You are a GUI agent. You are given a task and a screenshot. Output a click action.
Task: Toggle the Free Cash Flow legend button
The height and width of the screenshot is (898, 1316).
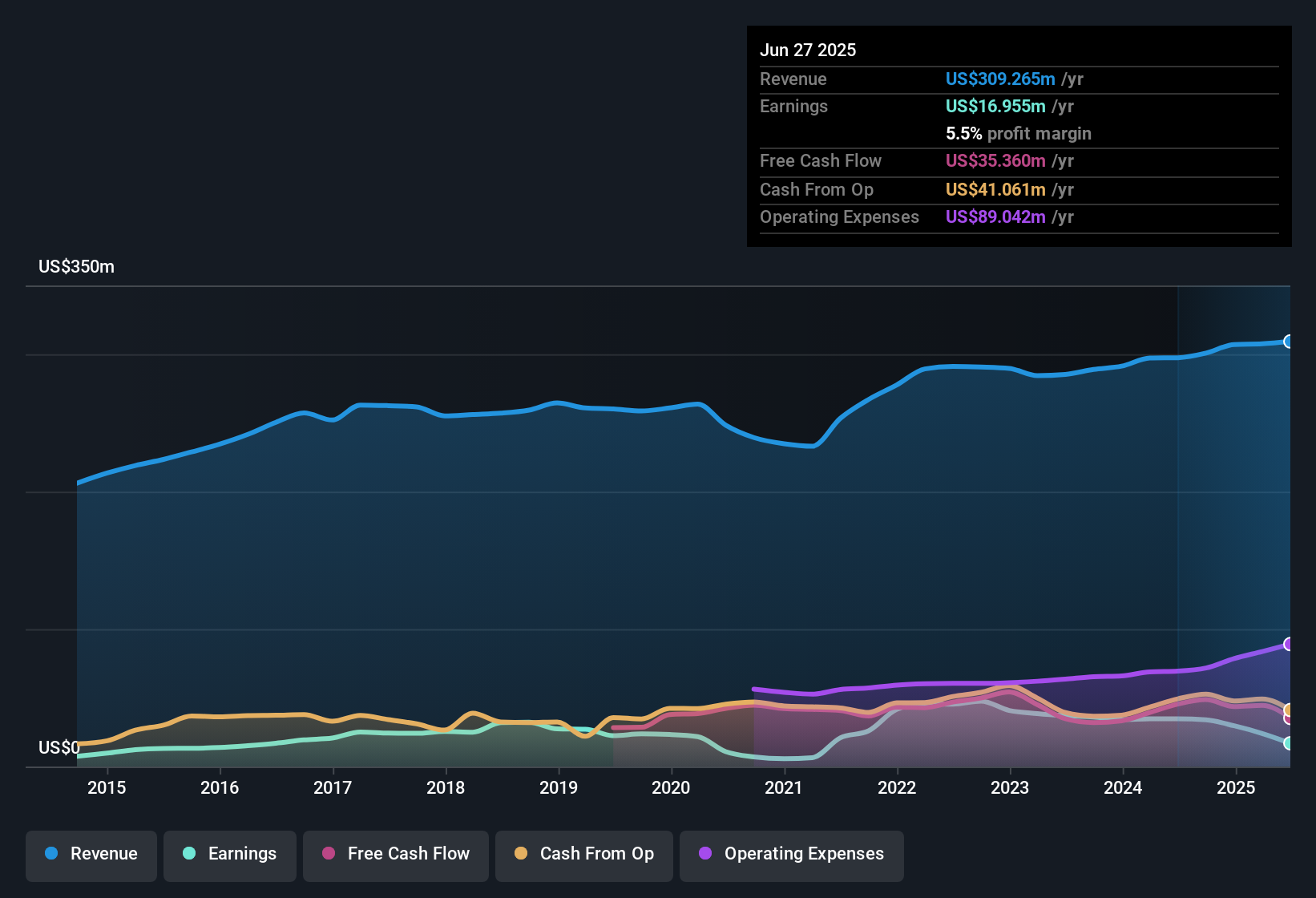click(396, 856)
